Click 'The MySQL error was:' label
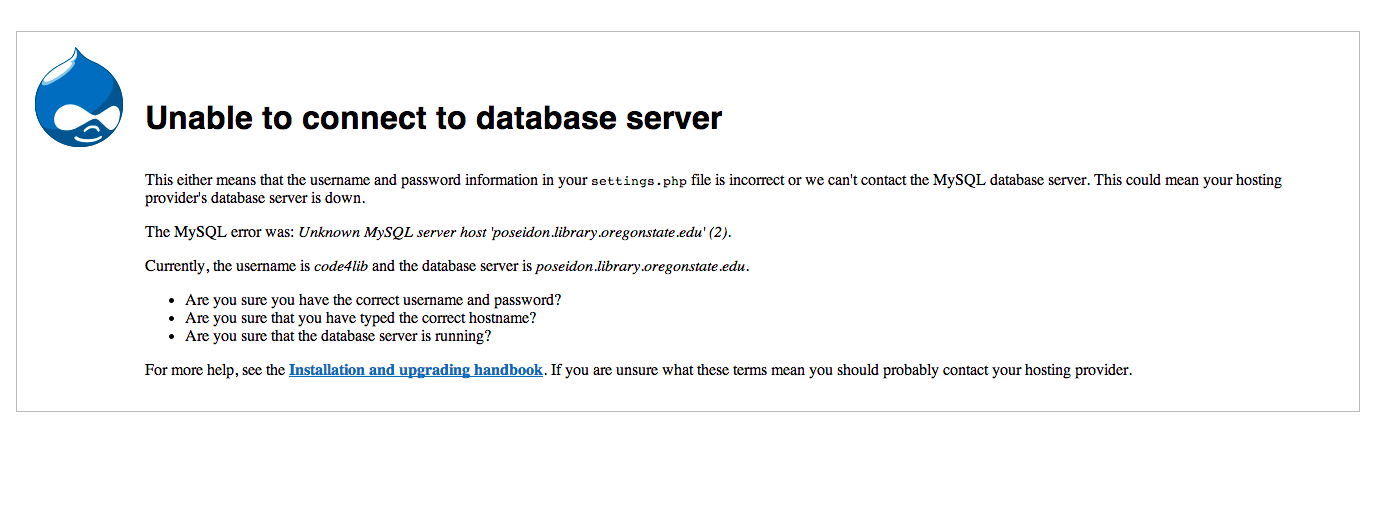Image resolution: width=1388 pixels, height=530 pixels. (x=220, y=232)
